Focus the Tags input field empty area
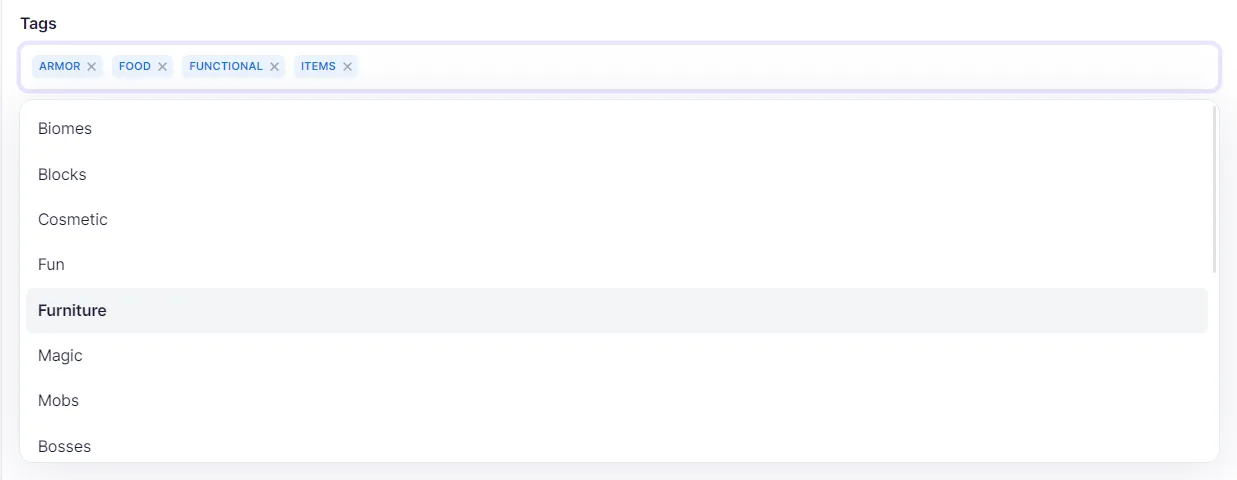 click(785, 67)
